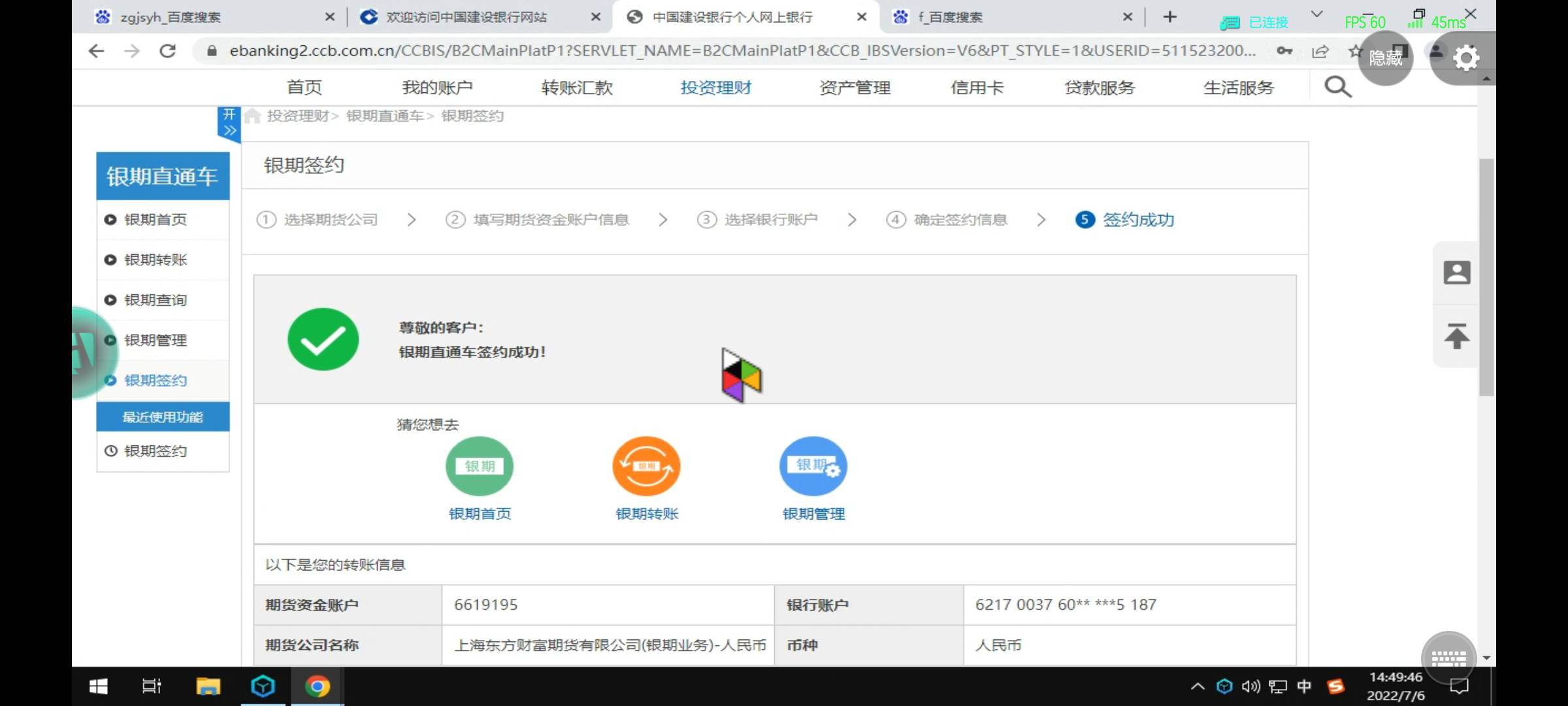Click the bank account 6217 0037 60** ***5 187
The image size is (1568, 706).
pos(1066,605)
